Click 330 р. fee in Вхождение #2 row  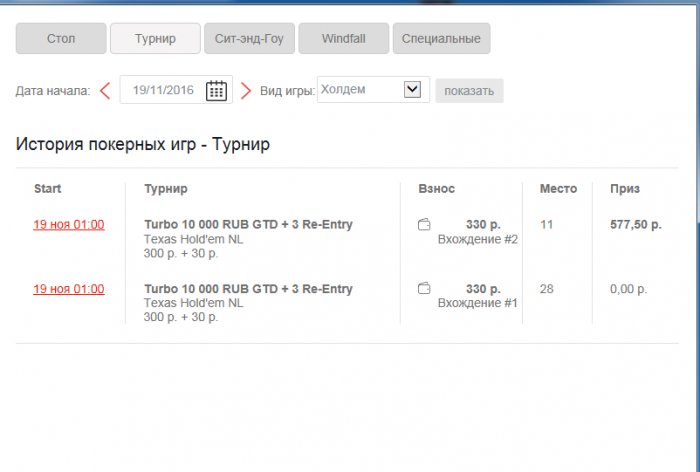(x=483, y=224)
